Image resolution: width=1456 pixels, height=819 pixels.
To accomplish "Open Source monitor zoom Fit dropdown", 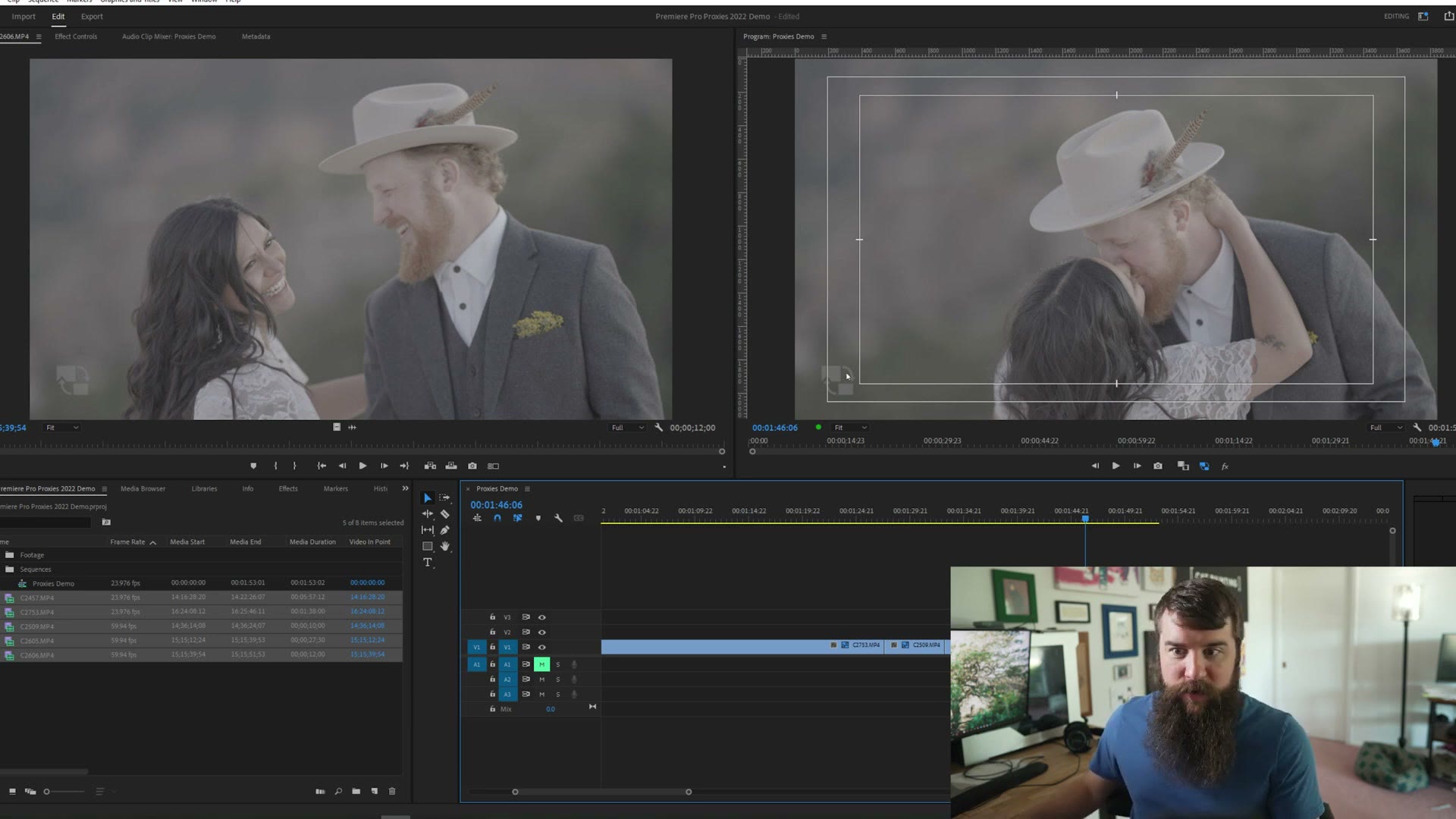I will (61, 428).
